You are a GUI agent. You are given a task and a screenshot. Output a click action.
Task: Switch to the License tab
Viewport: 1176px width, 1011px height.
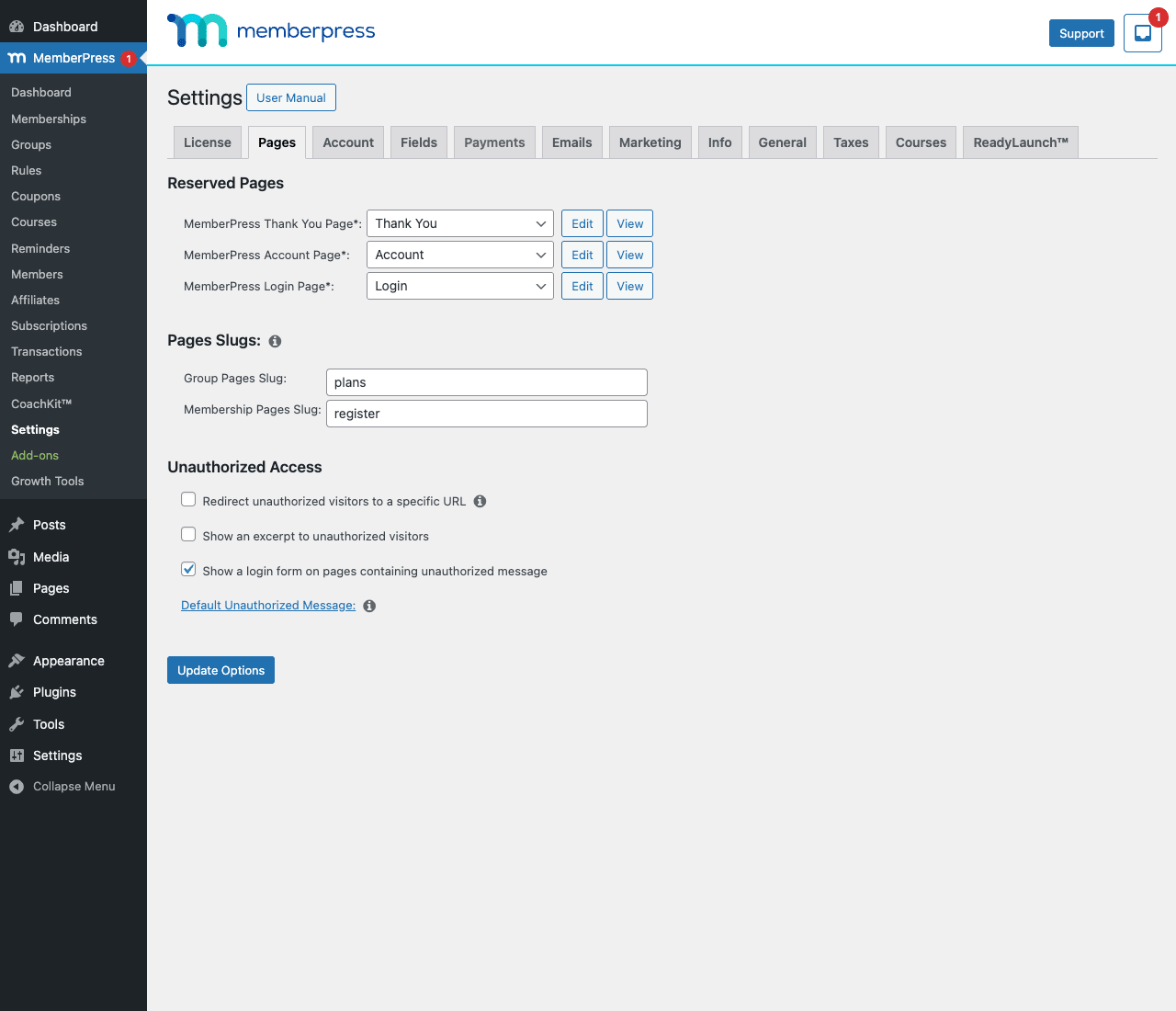pos(208,142)
